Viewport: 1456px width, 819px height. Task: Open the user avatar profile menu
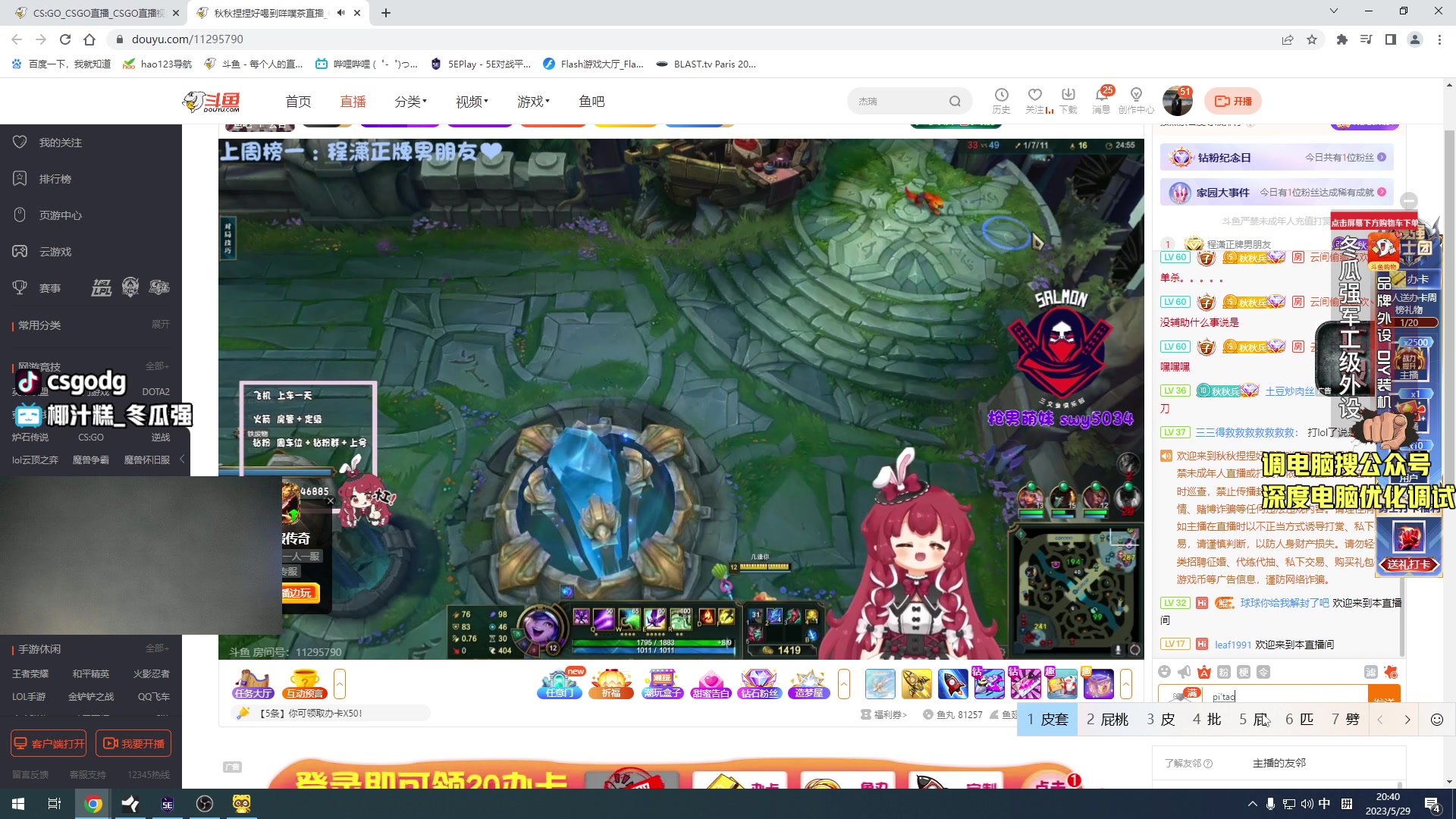click(x=1178, y=100)
